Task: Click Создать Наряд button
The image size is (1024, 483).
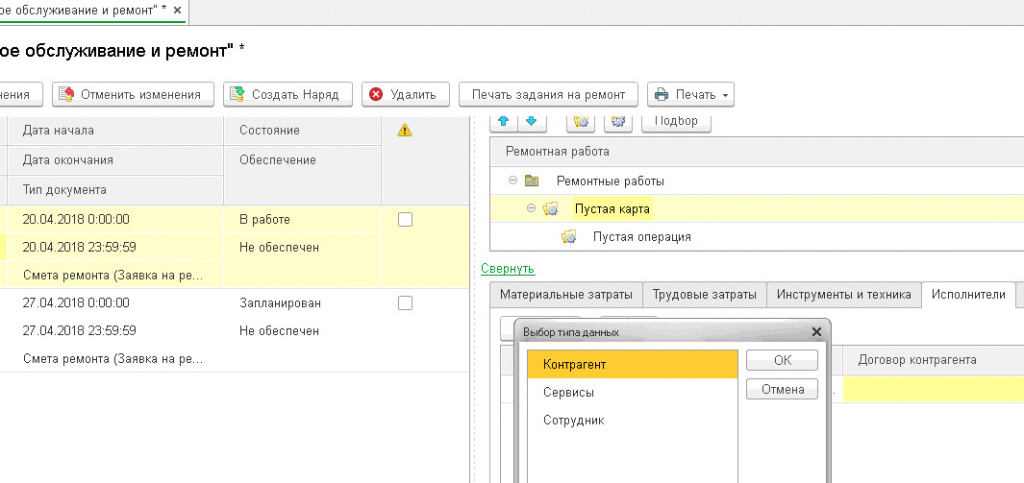Action: coord(286,95)
